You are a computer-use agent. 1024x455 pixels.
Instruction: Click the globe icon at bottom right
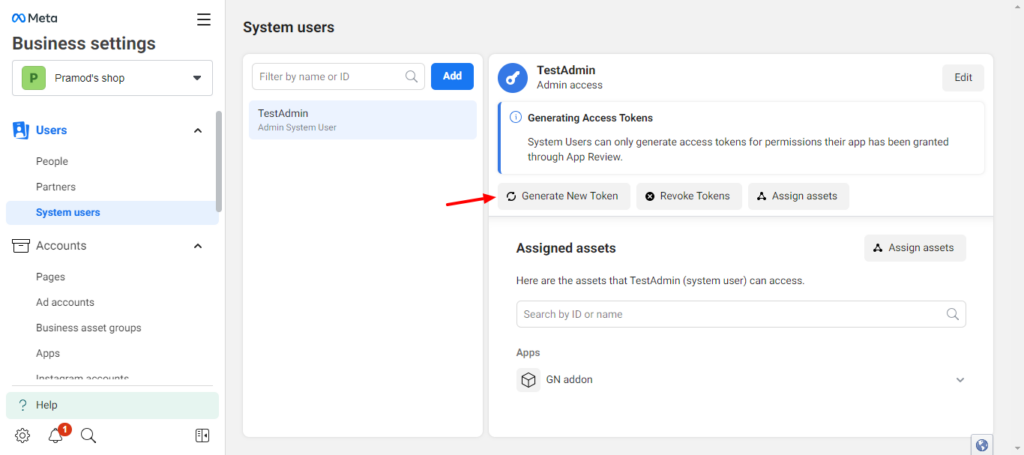pos(981,445)
